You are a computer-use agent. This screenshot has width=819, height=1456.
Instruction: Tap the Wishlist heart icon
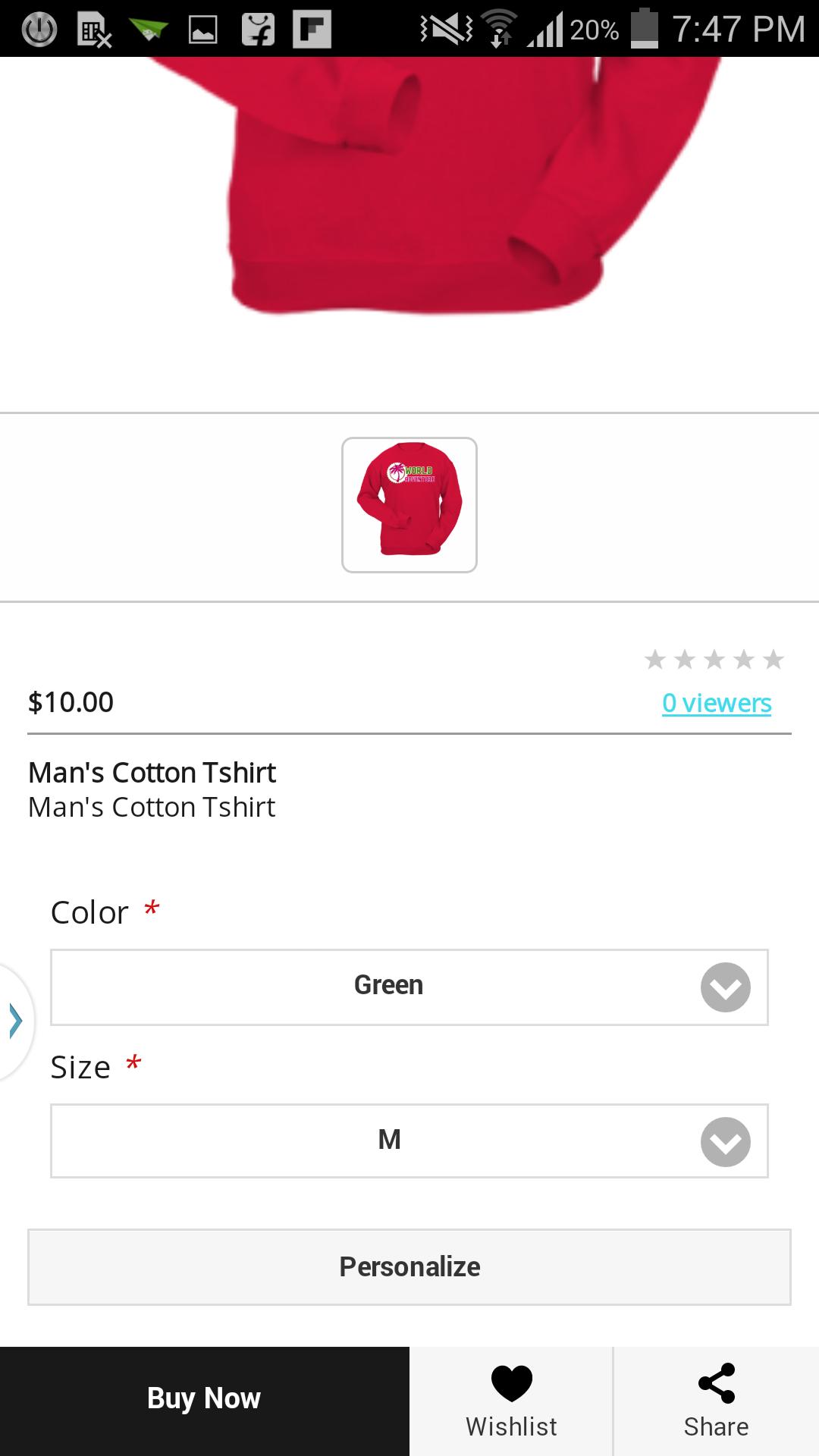pos(512,1383)
